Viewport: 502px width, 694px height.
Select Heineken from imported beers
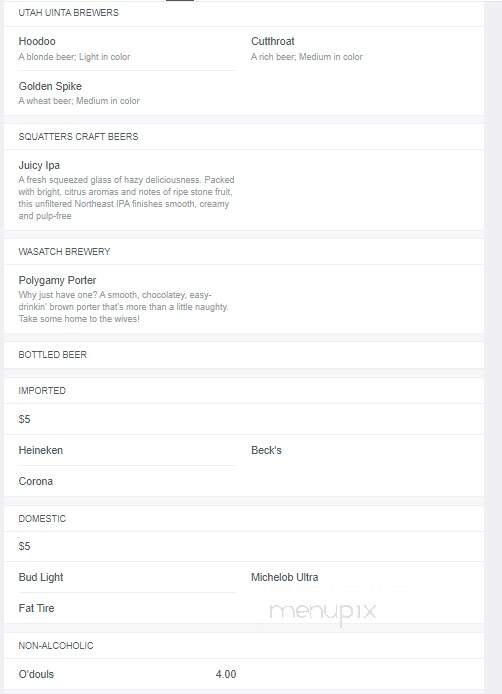[41, 450]
